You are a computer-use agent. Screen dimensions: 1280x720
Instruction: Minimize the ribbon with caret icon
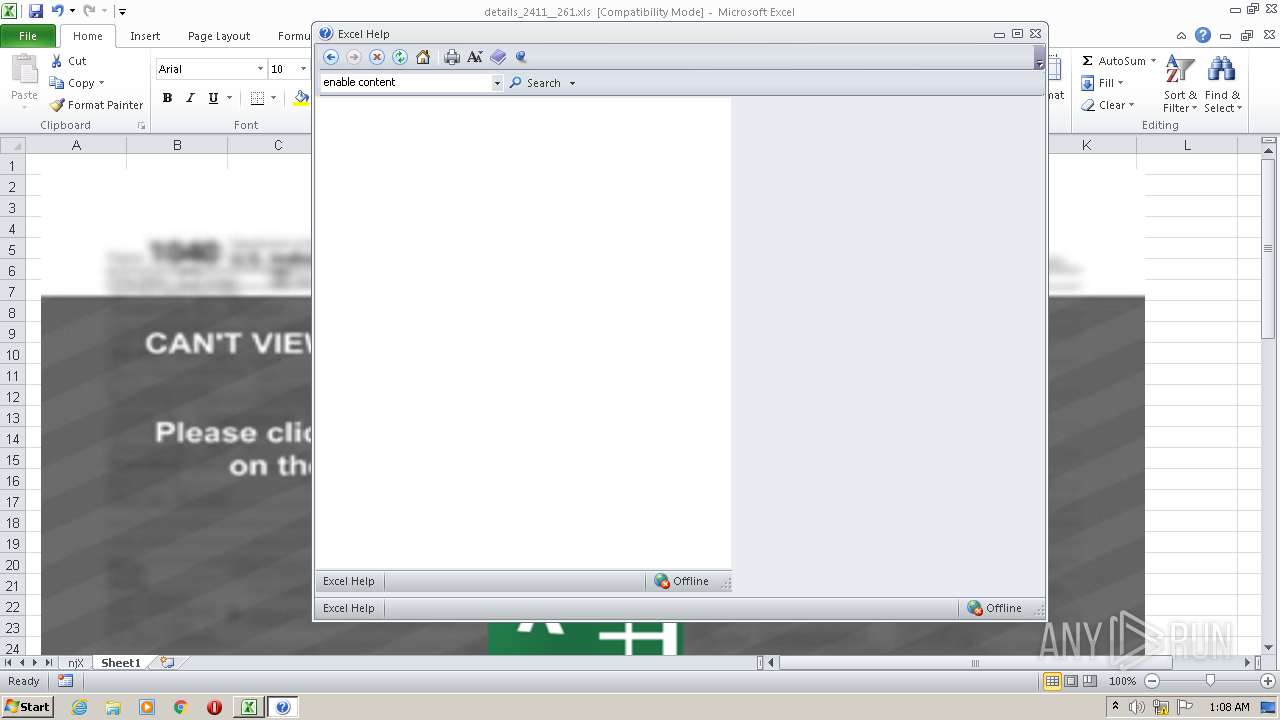pos(1181,35)
